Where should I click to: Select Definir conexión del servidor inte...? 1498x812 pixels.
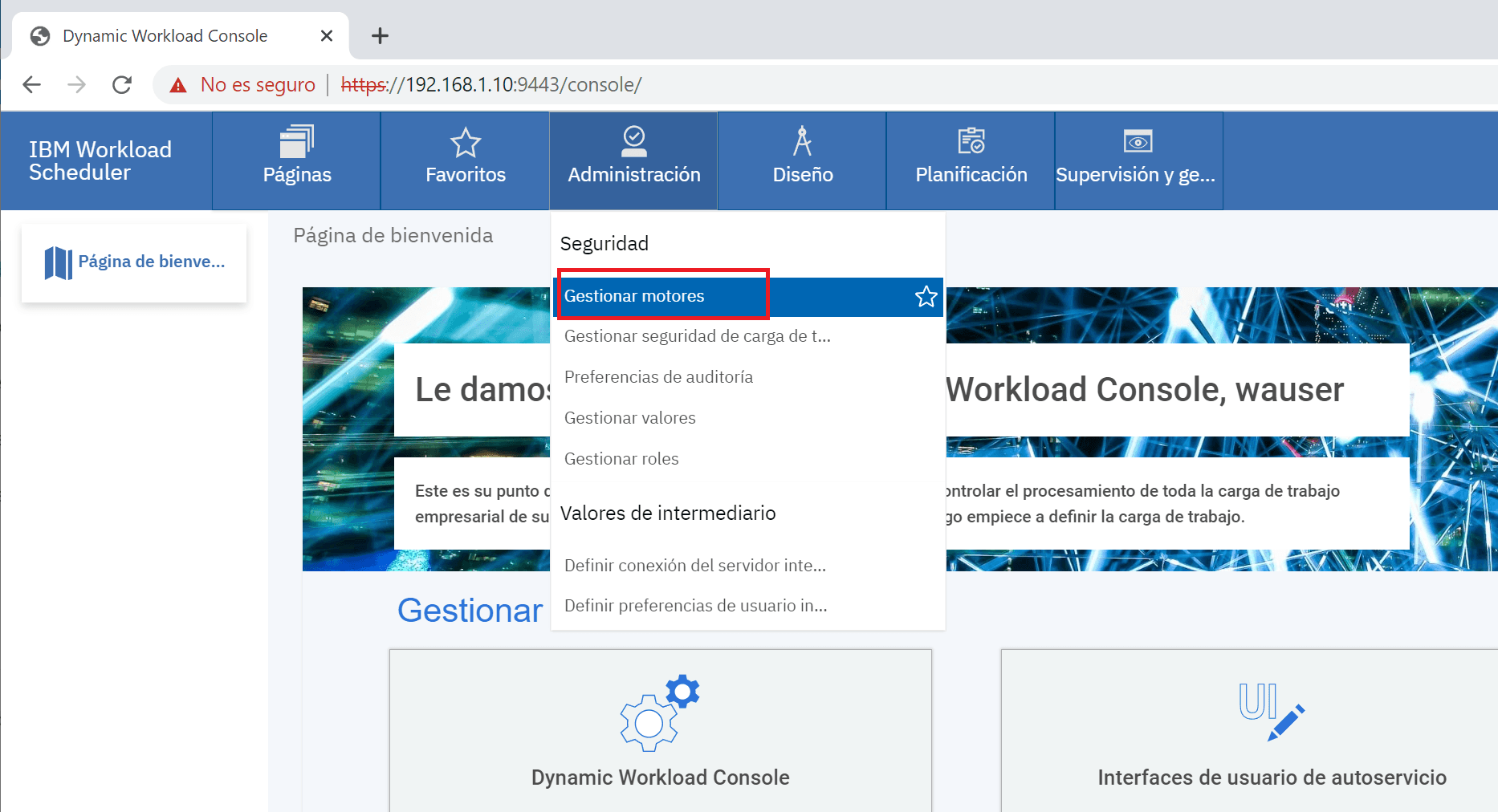click(695, 566)
